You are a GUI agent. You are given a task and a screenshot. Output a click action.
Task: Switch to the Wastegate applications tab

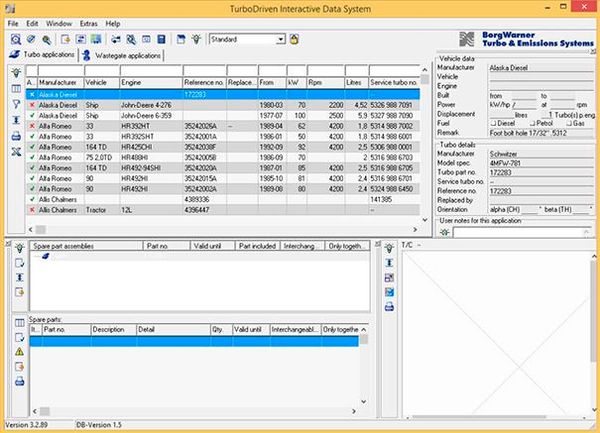[122, 55]
